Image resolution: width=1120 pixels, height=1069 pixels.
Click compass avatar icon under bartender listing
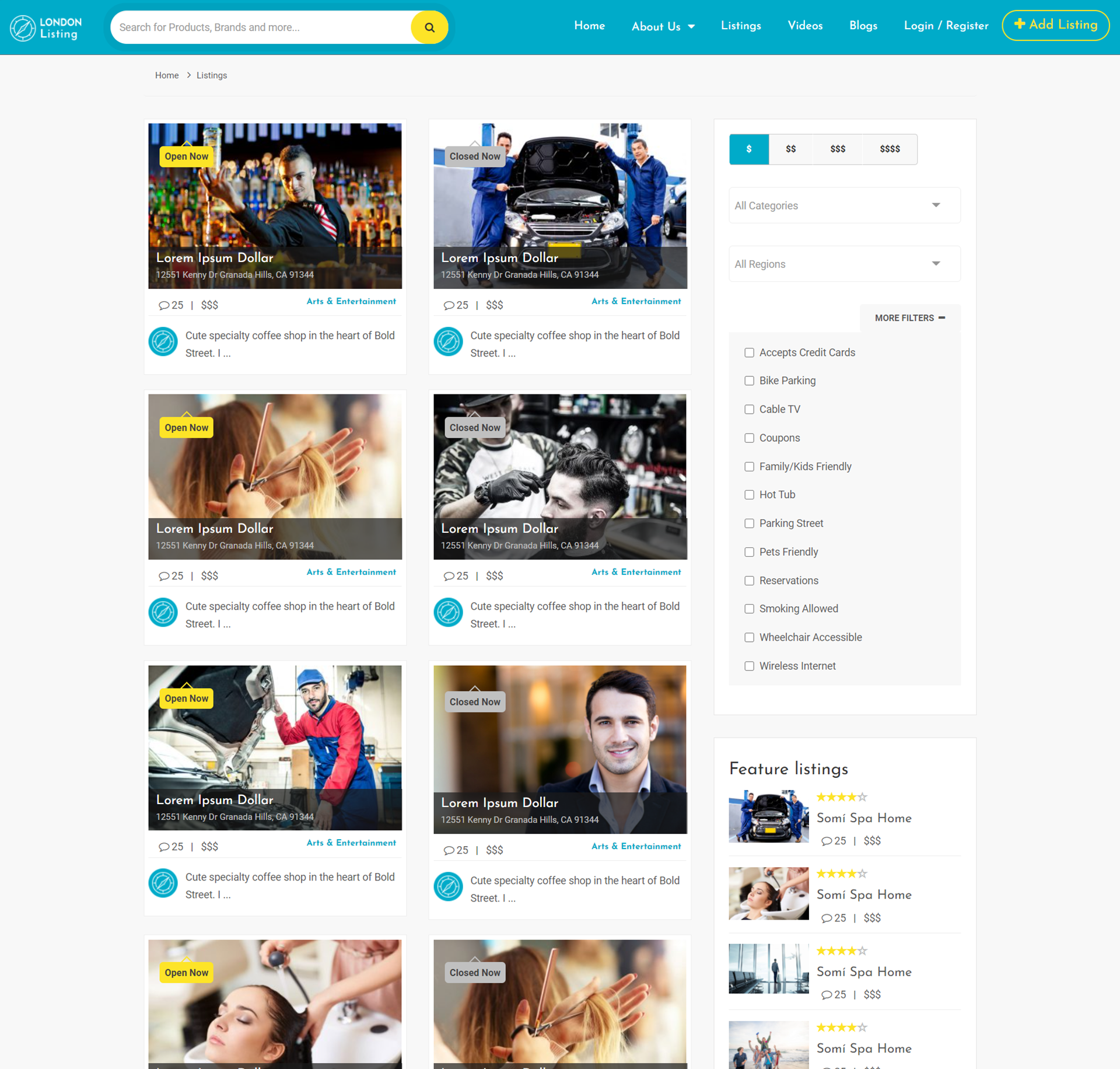[x=163, y=342]
